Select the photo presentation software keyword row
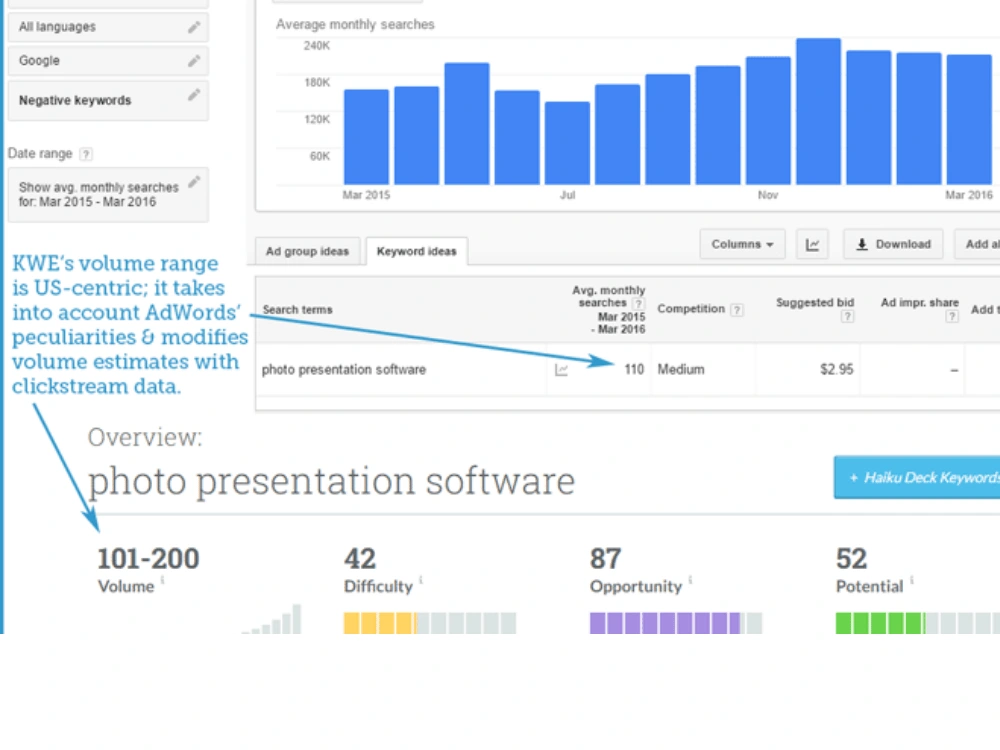 tap(628, 370)
